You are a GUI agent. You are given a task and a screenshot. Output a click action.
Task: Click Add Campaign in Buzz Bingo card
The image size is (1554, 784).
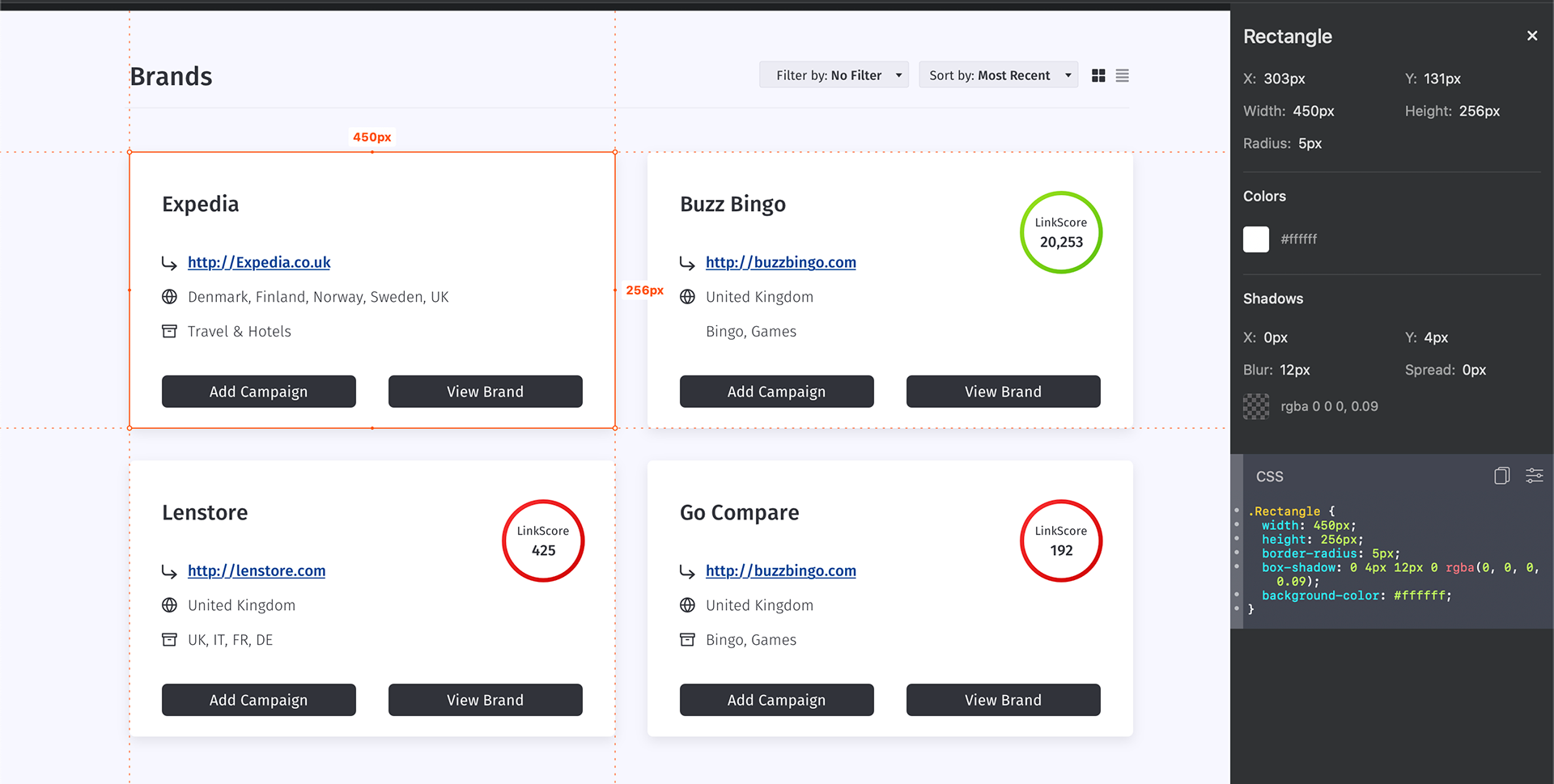(777, 392)
